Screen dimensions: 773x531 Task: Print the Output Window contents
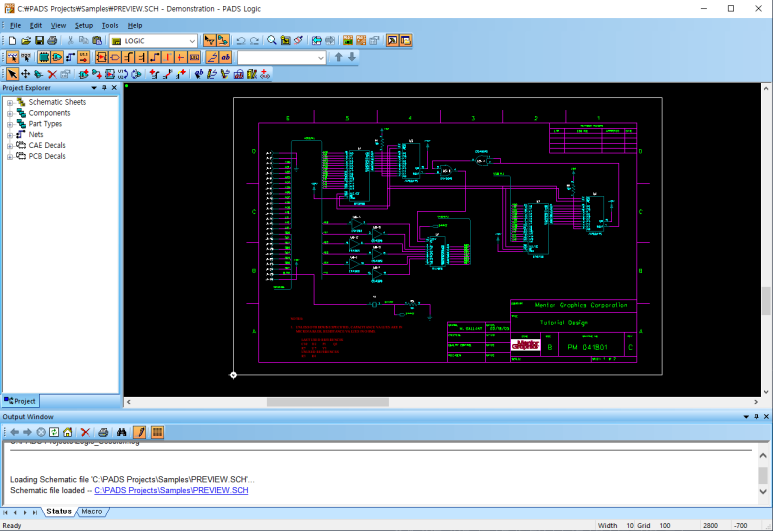tap(103, 432)
